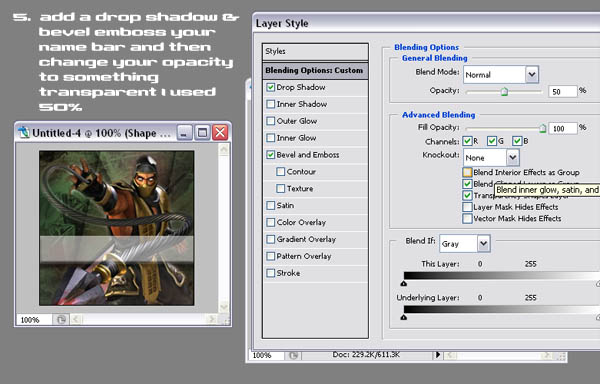Enable the Color Overlay checkbox
The image size is (600, 384).
pyautogui.click(x=271, y=222)
